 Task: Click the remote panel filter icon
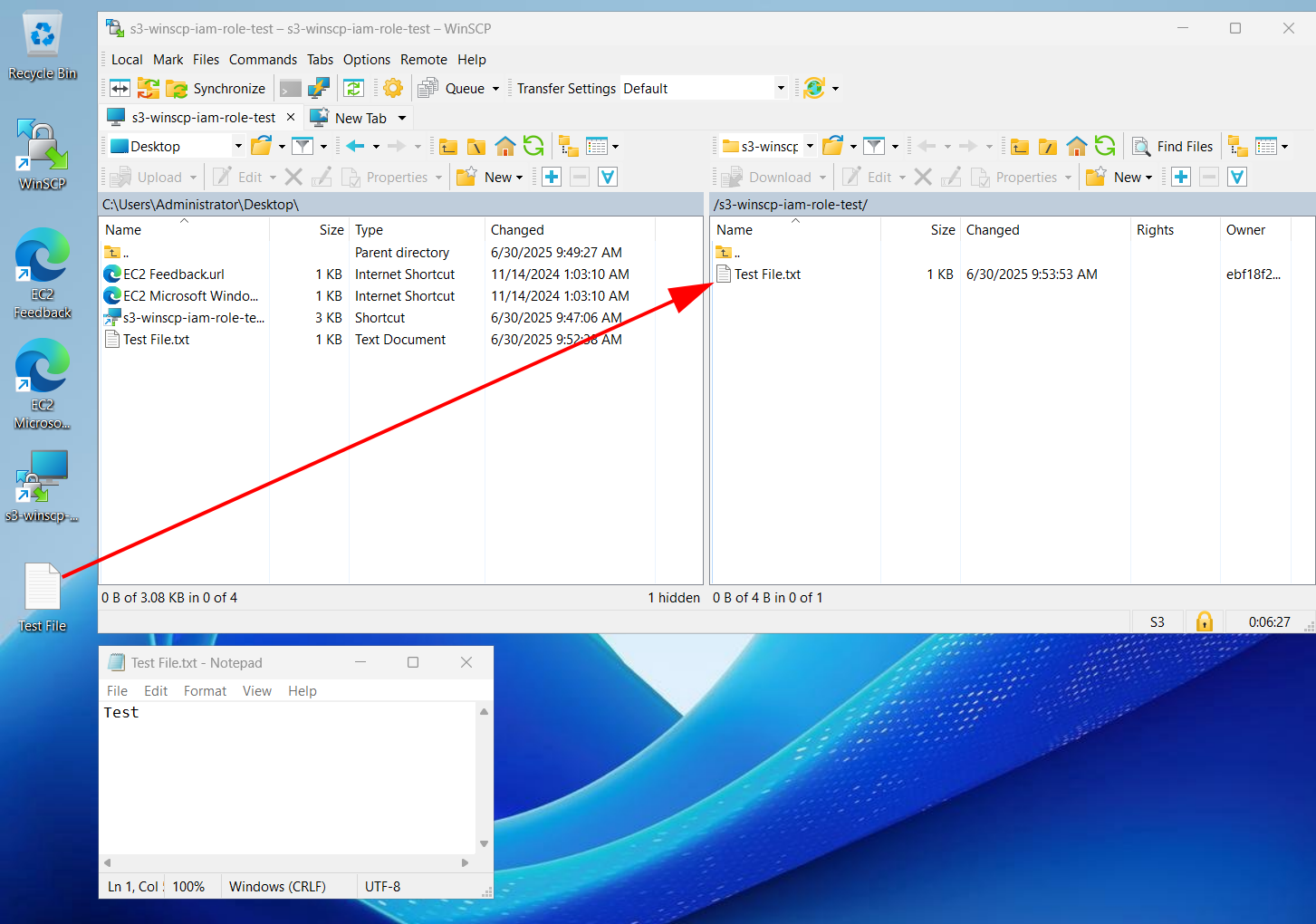point(874,146)
